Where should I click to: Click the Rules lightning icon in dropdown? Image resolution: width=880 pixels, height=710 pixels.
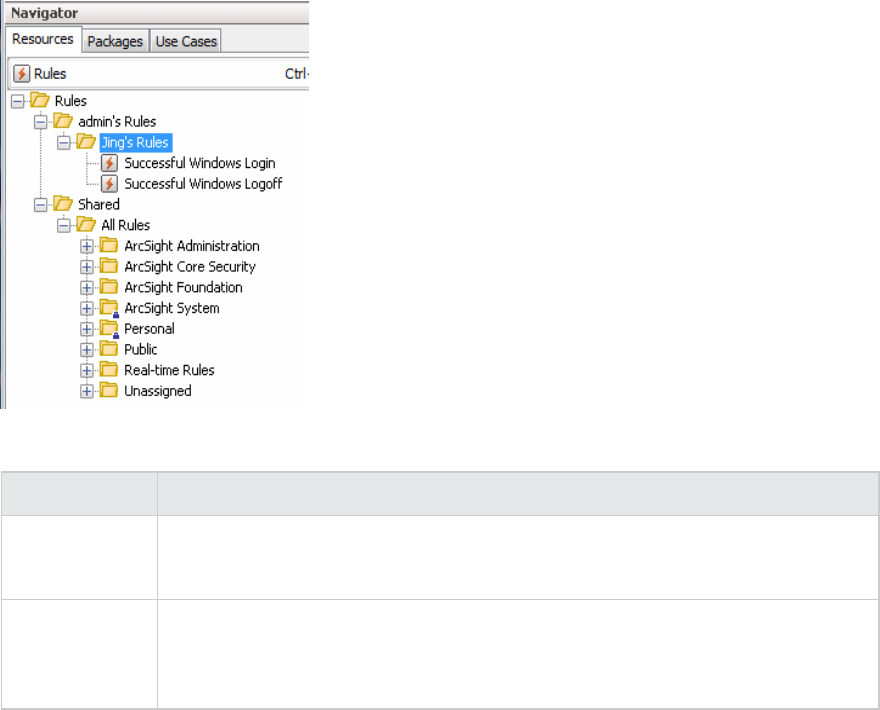pos(21,74)
